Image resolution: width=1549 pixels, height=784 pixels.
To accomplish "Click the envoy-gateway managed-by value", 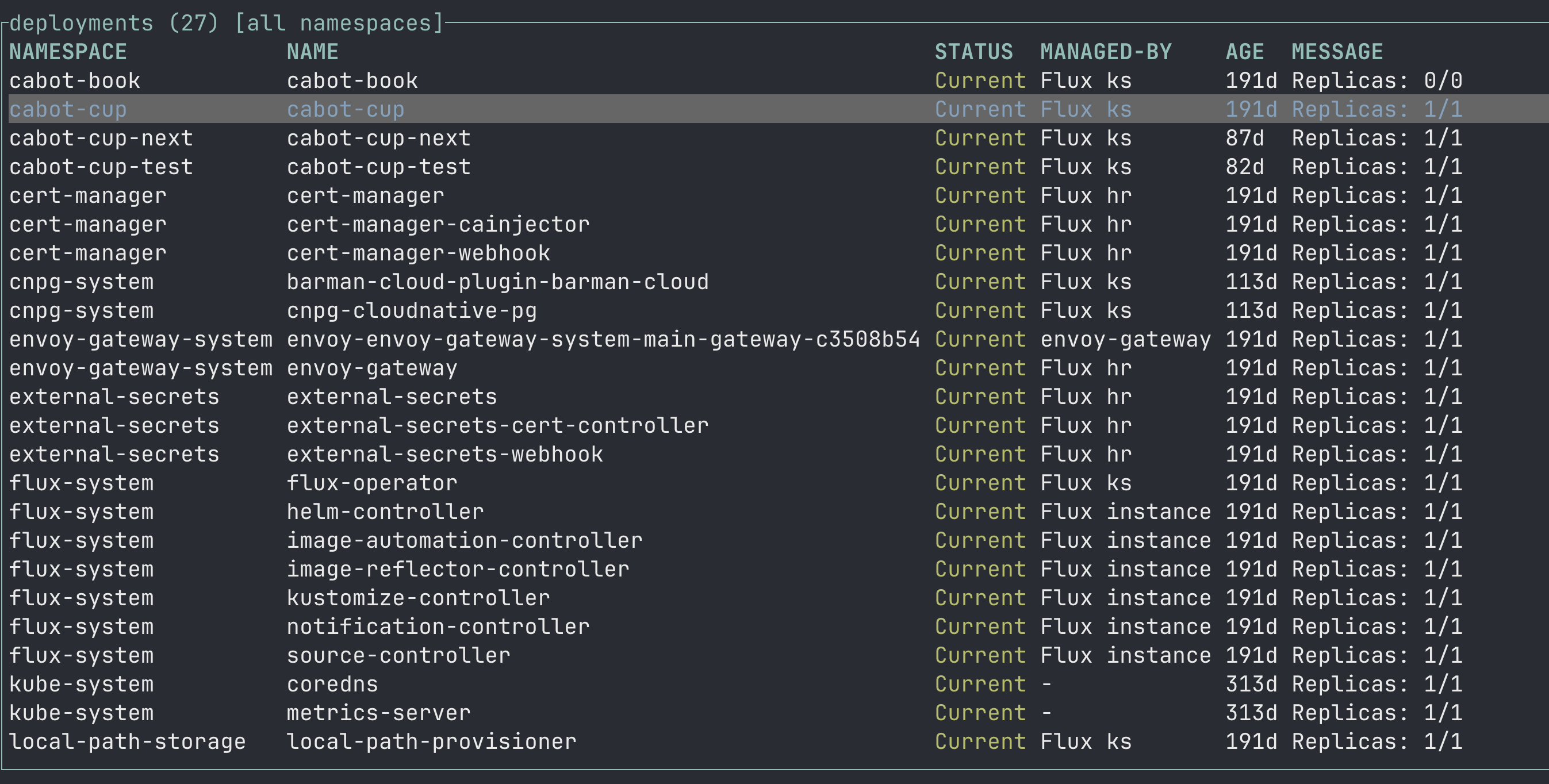I will (x=1126, y=339).
